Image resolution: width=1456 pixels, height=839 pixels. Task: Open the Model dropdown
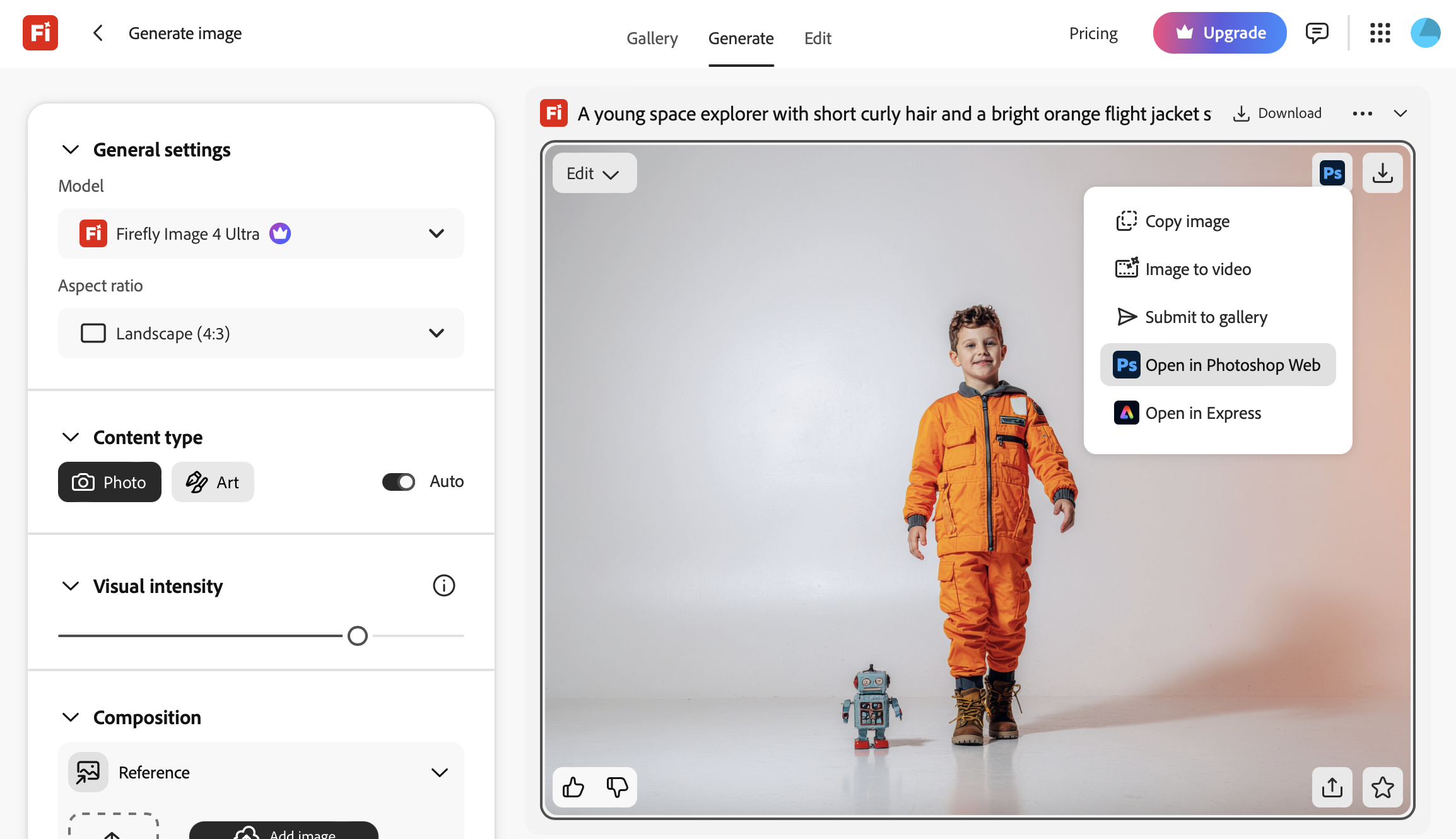(x=261, y=233)
